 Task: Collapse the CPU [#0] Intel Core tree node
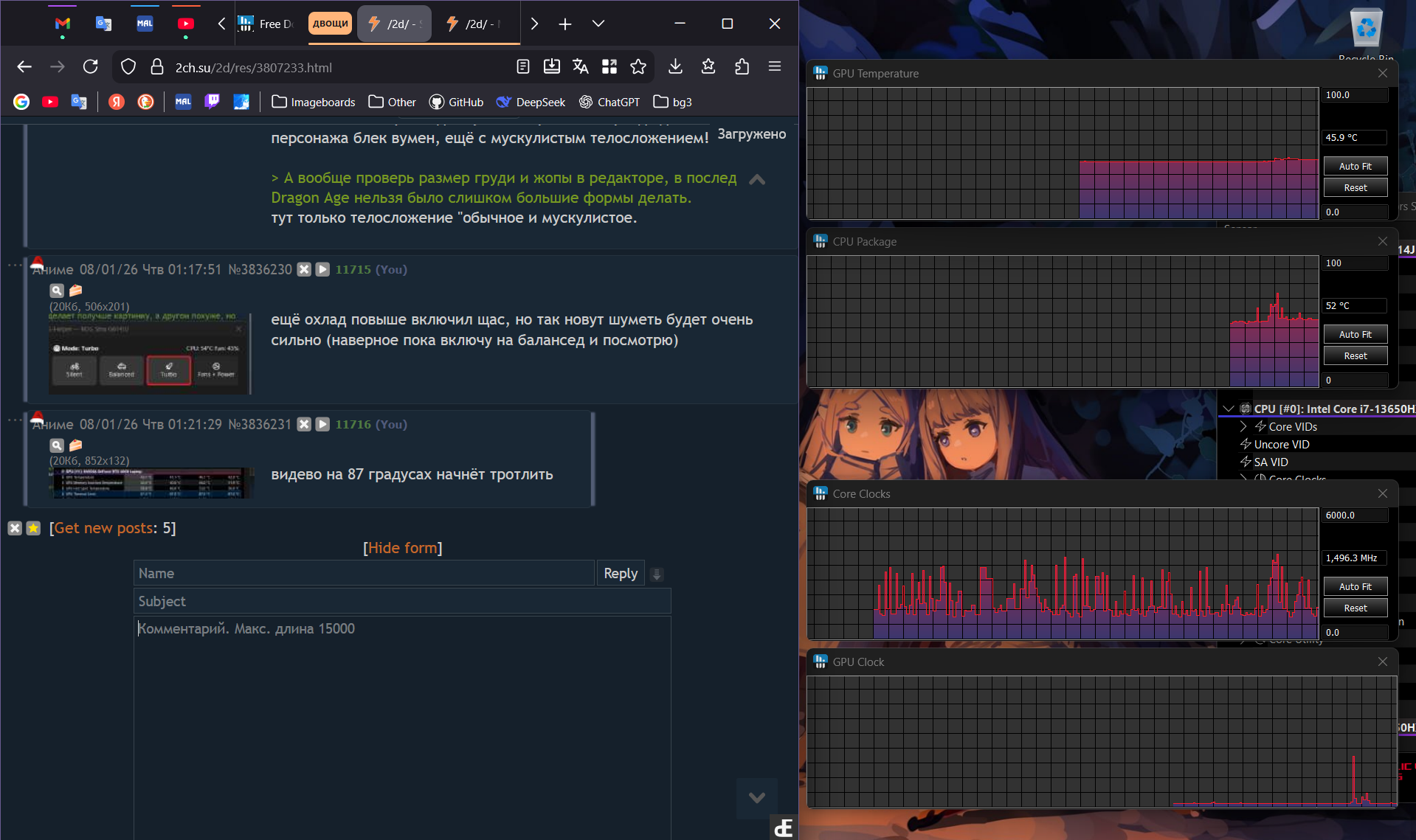1229,409
